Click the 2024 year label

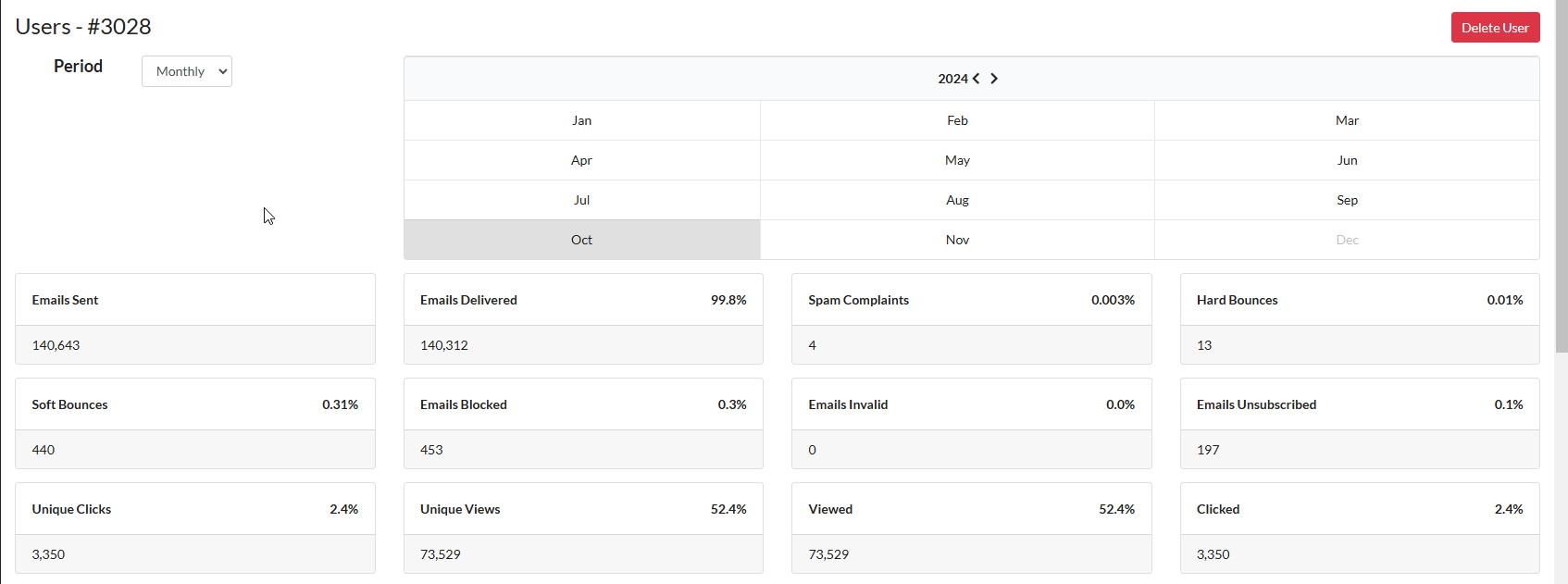click(952, 79)
